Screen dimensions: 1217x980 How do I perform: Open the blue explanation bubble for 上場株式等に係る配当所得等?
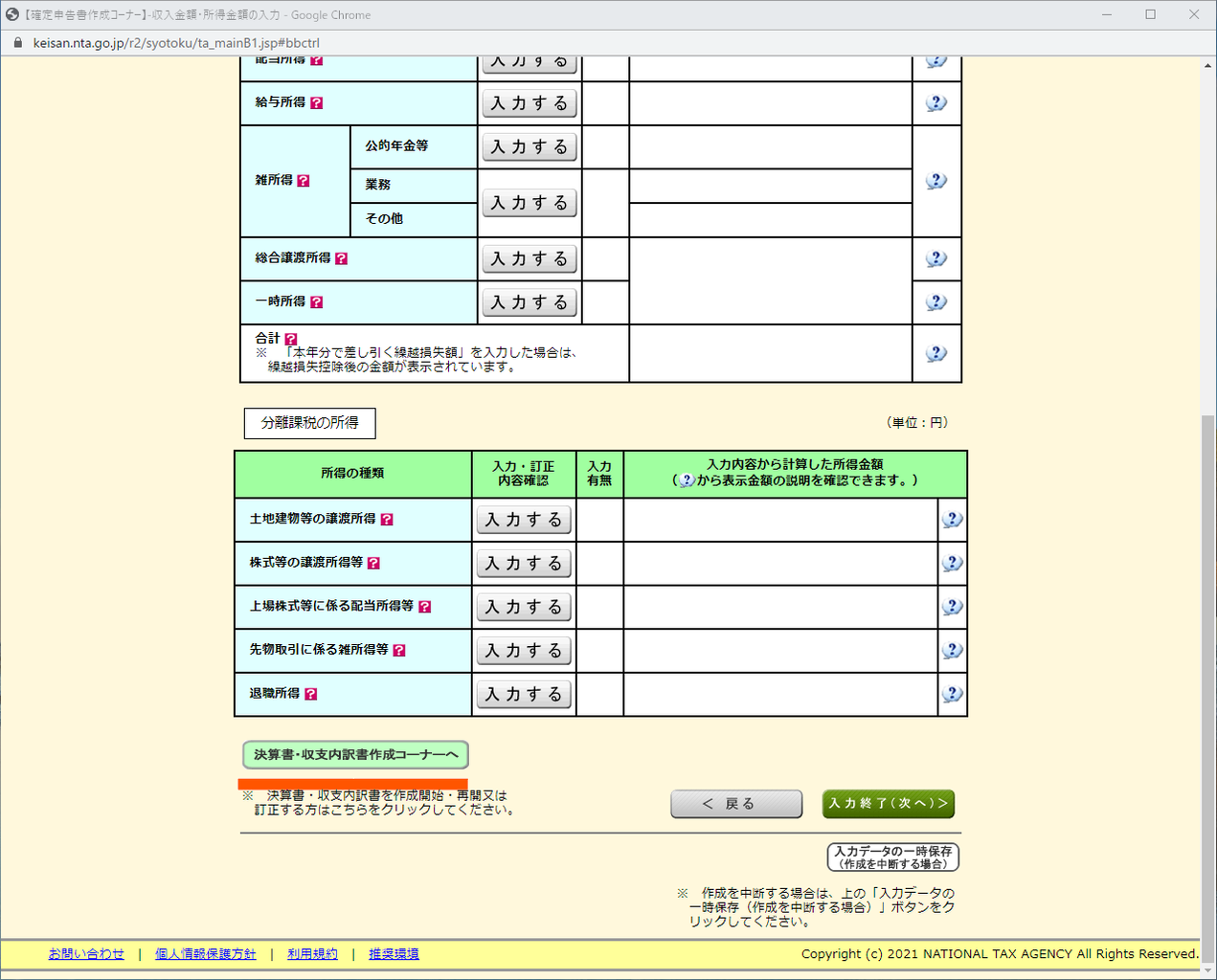pyautogui.click(x=952, y=607)
